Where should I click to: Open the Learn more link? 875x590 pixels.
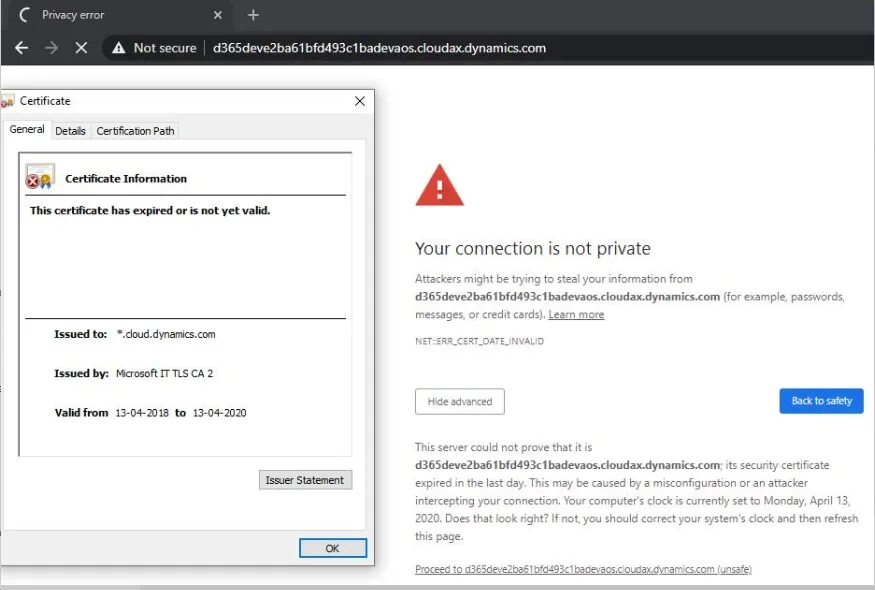pos(576,314)
